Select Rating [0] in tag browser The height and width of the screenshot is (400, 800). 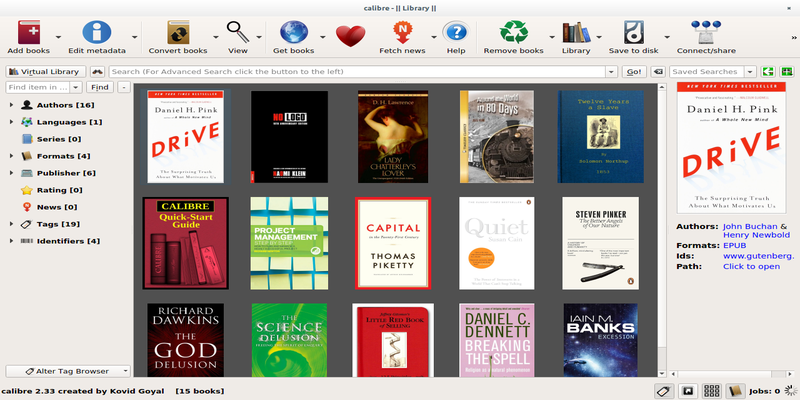pyautogui.click(x=59, y=190)
